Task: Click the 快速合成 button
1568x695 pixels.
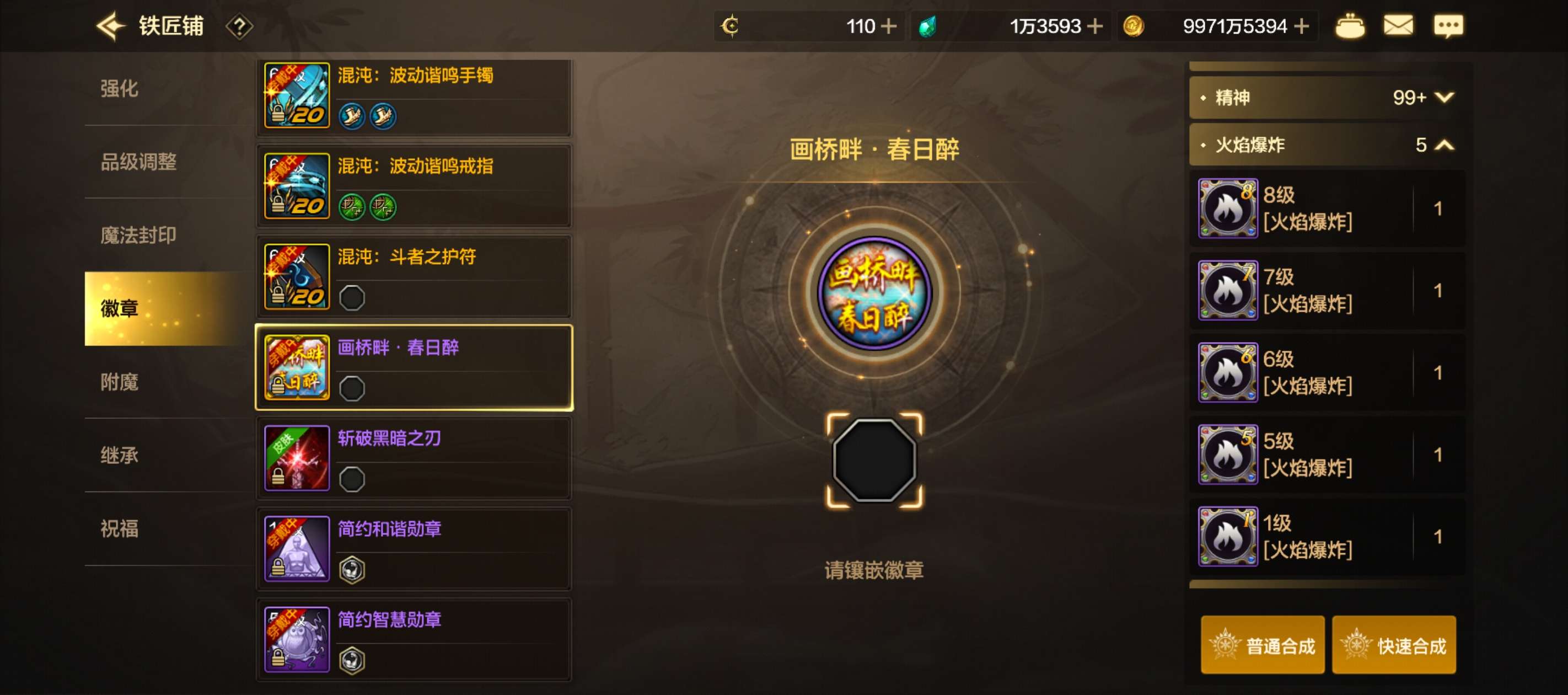Action: coord(1394,645)
